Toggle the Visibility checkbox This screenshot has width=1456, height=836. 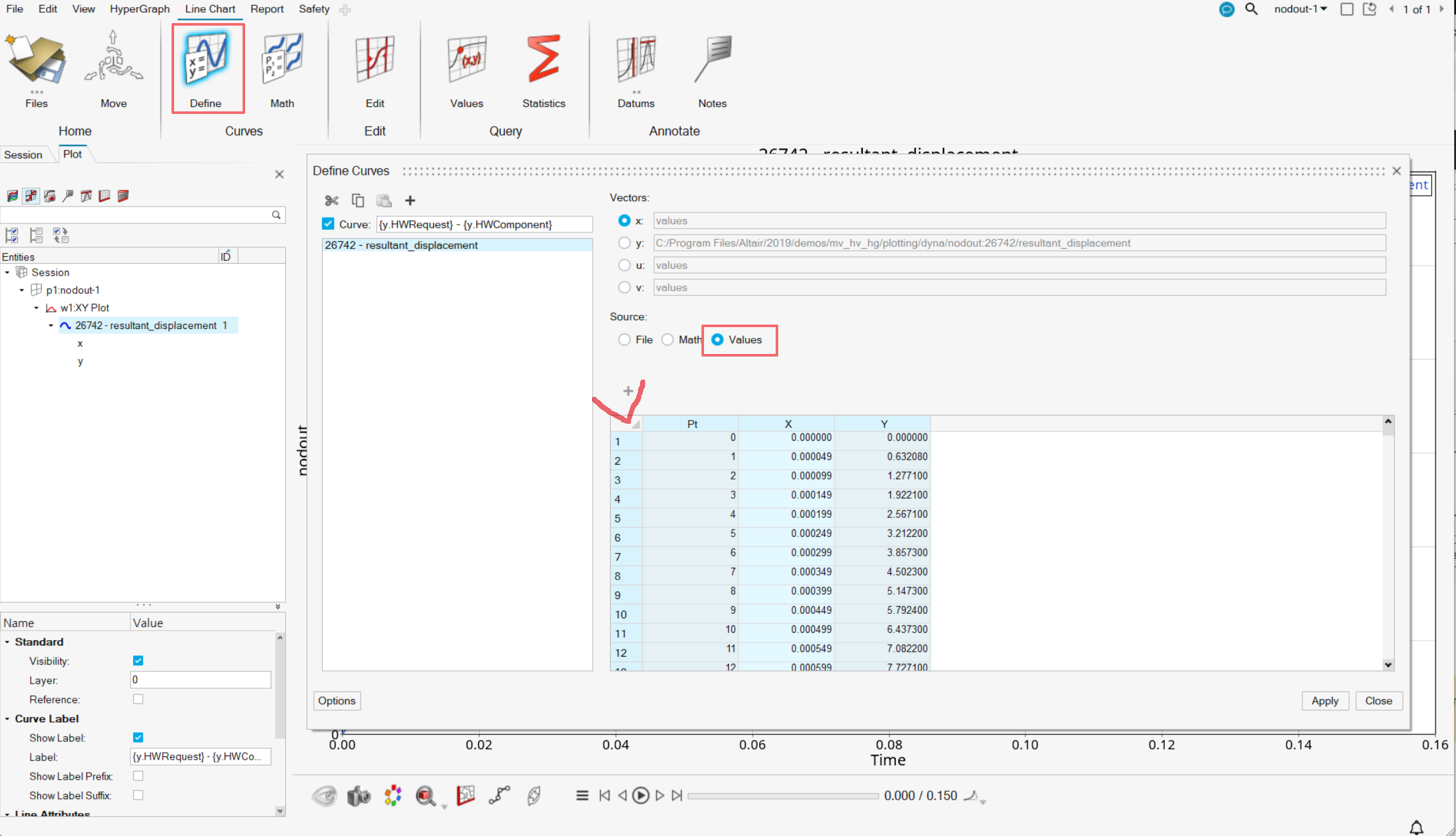138,661
